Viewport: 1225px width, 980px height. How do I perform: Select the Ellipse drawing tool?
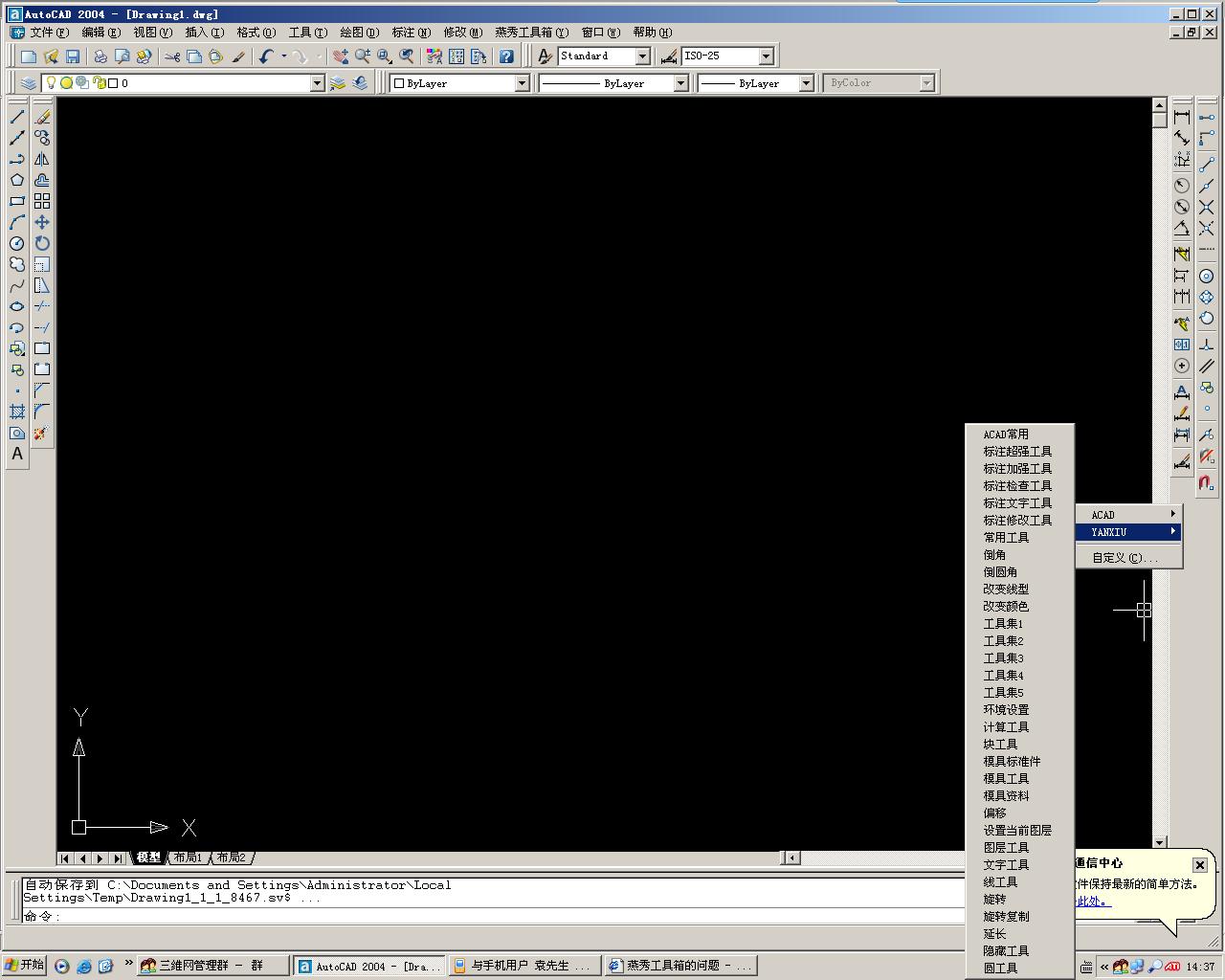(17, 306)
